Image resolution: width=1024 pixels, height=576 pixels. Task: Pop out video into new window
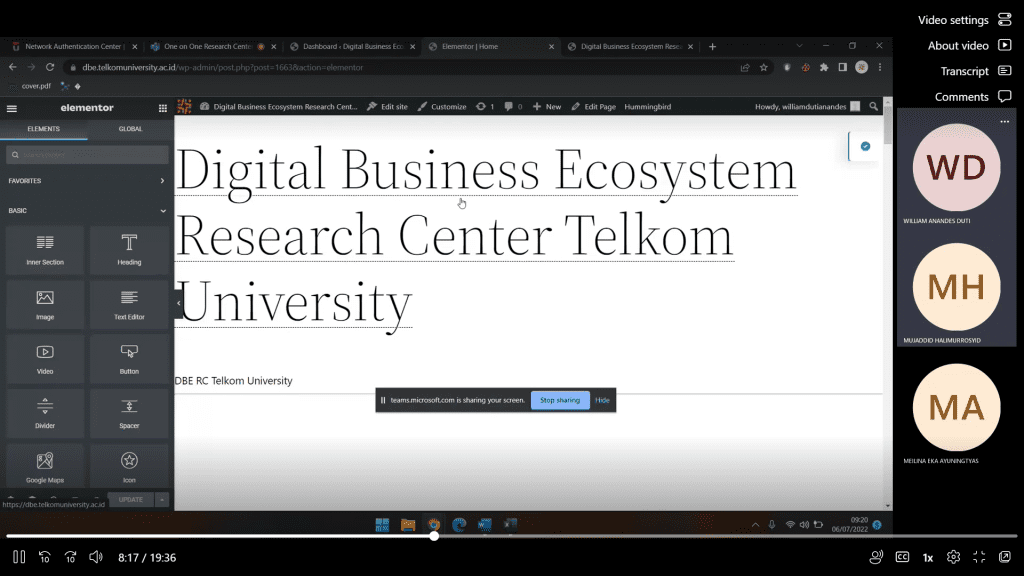pos(1004,557)
